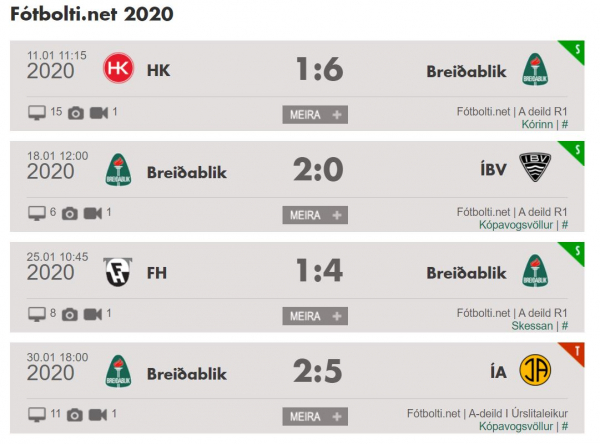Viewport: 600px width, 444px height.
Task: Click the camera icon in ÍA match
Action: tap(75, 415)
